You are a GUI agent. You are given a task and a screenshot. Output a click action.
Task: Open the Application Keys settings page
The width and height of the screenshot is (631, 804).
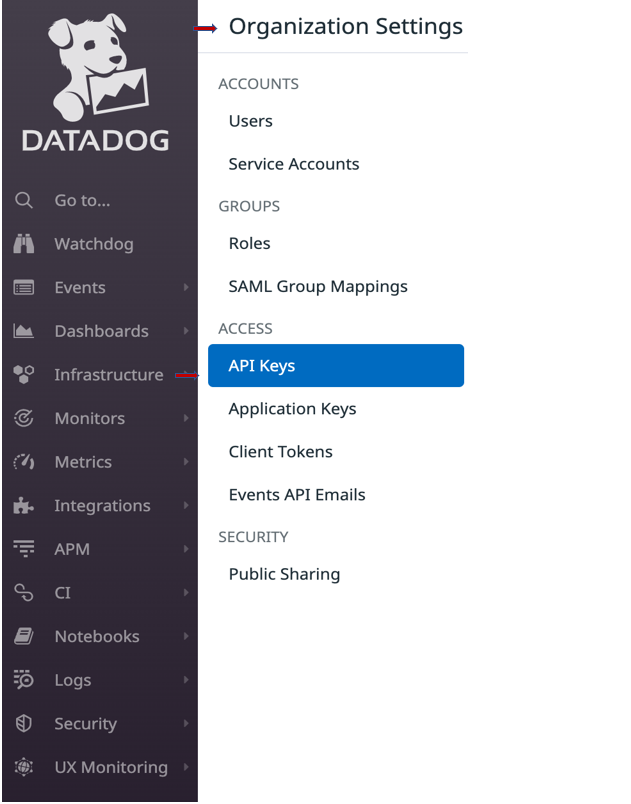click(x=292, y=409)
